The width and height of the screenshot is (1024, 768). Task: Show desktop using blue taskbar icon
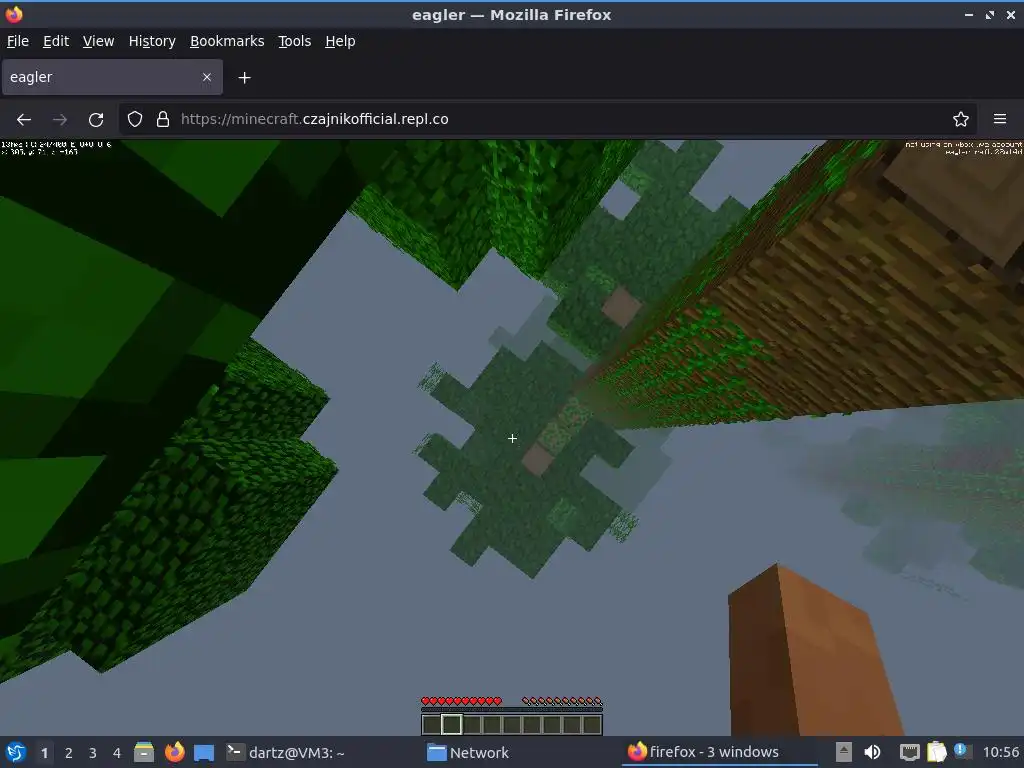coord(204,753)
